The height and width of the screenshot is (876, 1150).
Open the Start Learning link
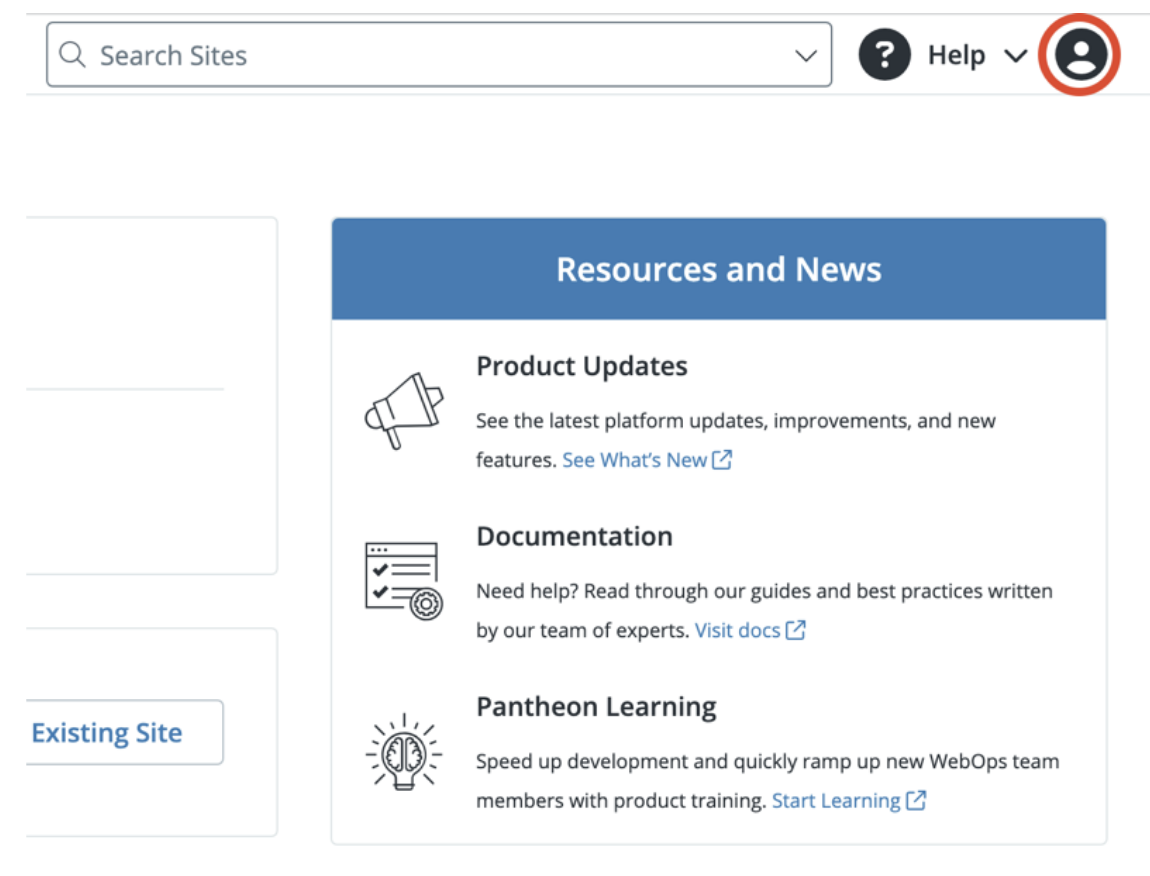[836, 801]
